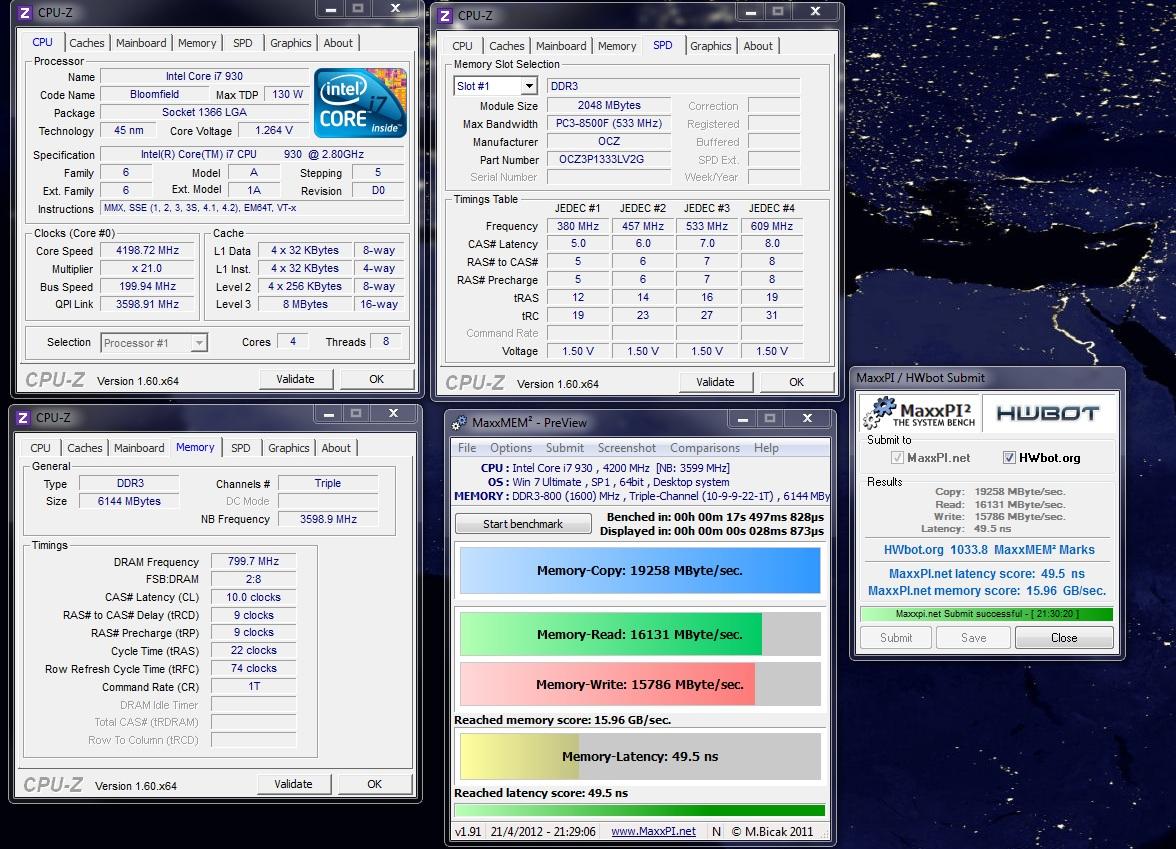This screenshot has width=1176, height=849.
Task: Click the Max Bandwidth value PC3-8500F (533 MHz)
Action: [608, 124]
